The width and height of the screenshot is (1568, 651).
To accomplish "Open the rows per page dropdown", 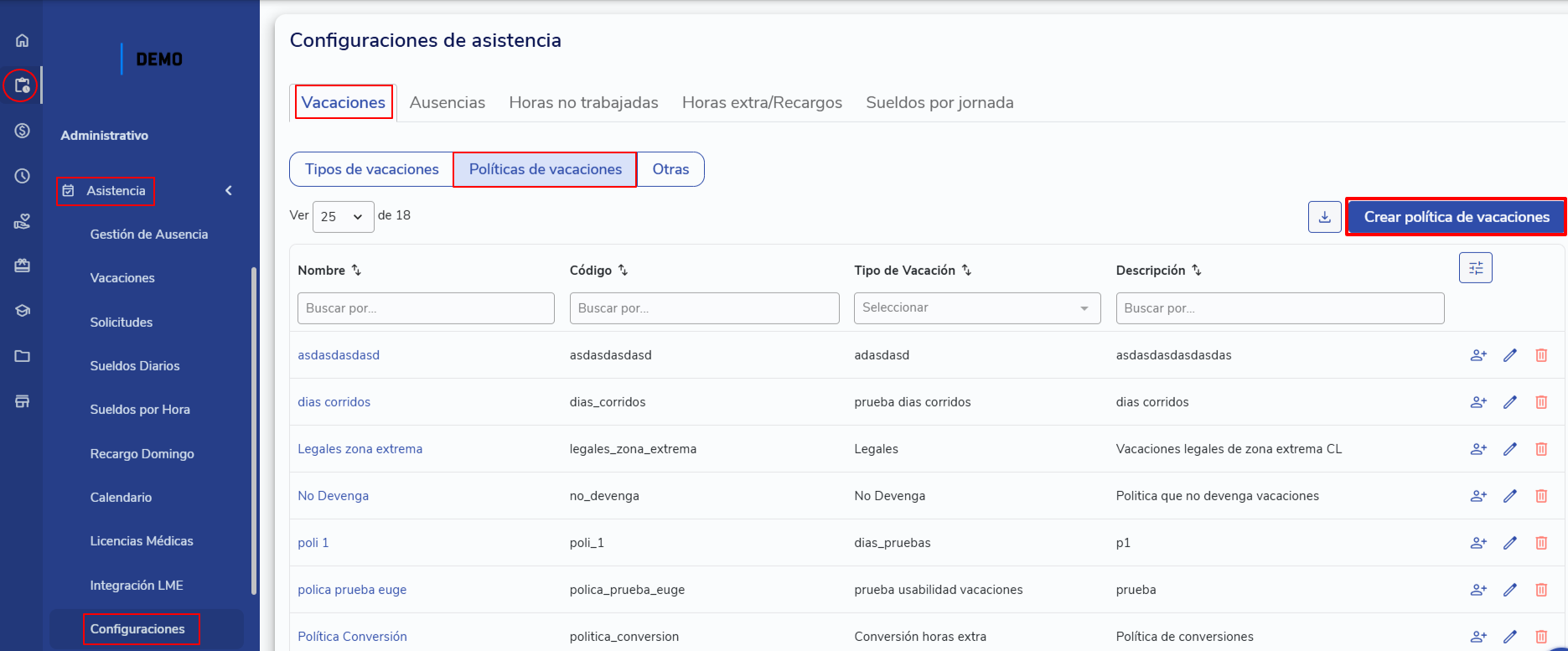I will [x=343, y=216].
